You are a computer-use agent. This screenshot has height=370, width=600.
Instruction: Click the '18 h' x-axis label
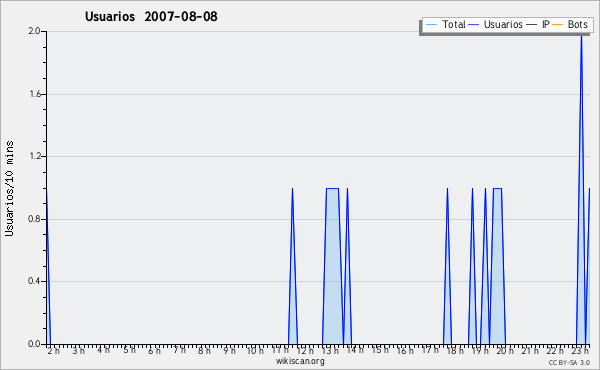point(455,351)
